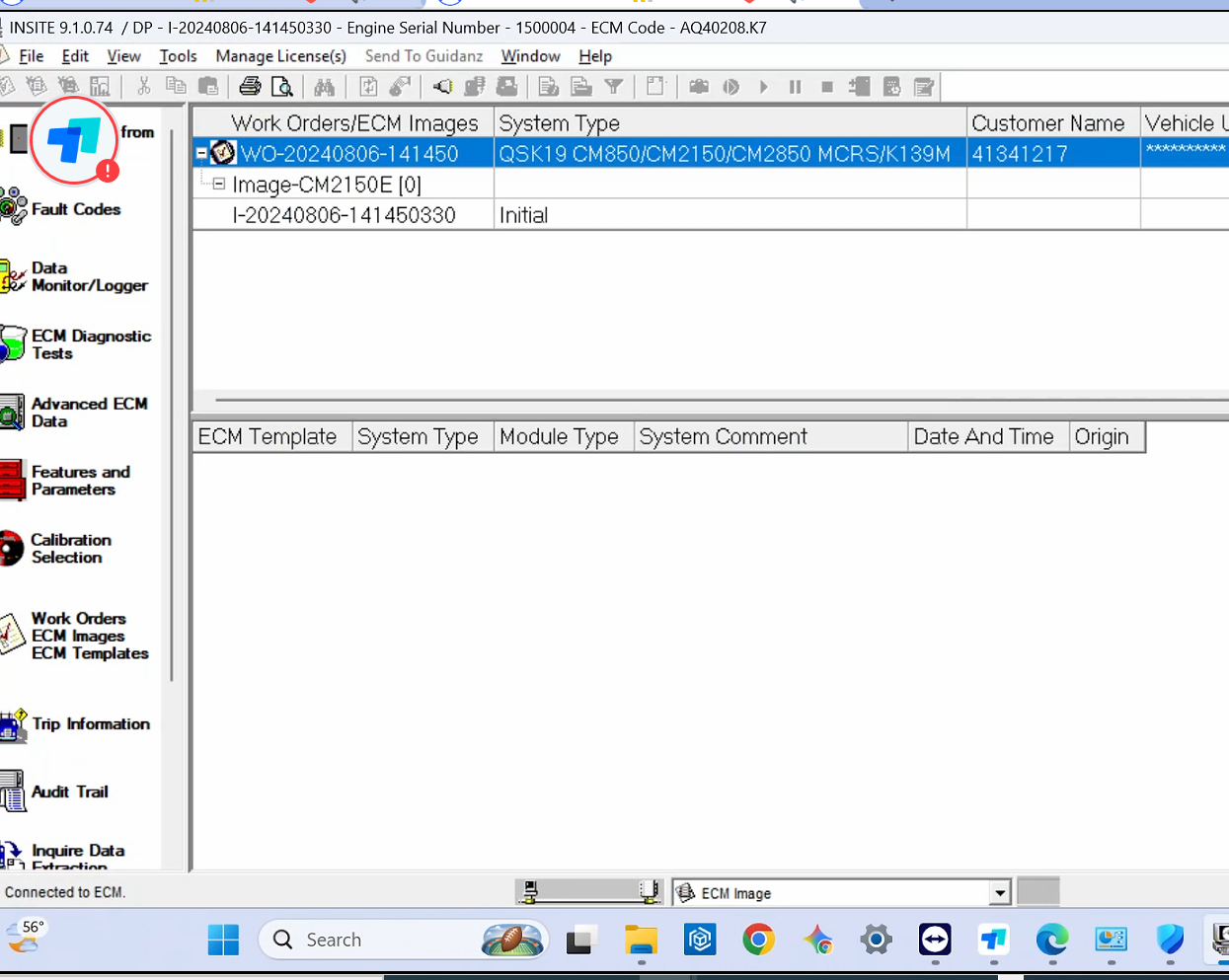
Task: Open the Edit menu
Action: point(75,56)
